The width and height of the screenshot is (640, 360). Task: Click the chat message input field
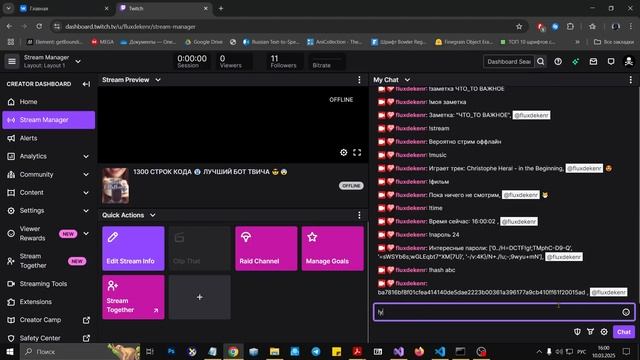coord(504,312)
